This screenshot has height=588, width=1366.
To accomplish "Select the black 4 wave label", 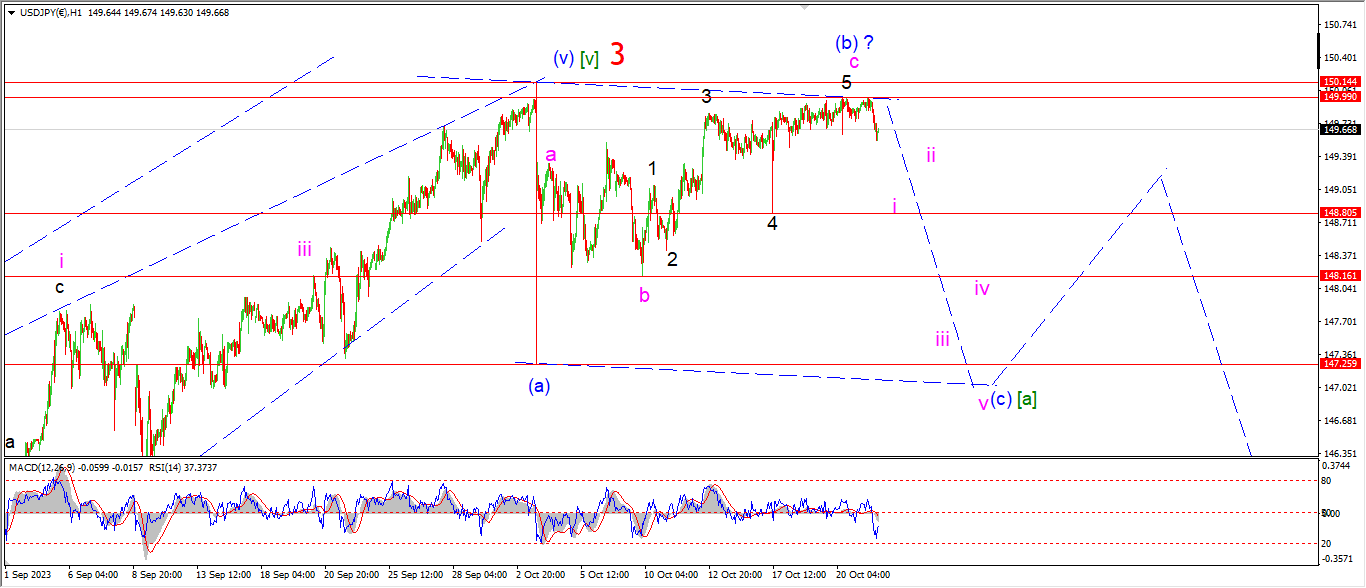I will click(772, 224).
